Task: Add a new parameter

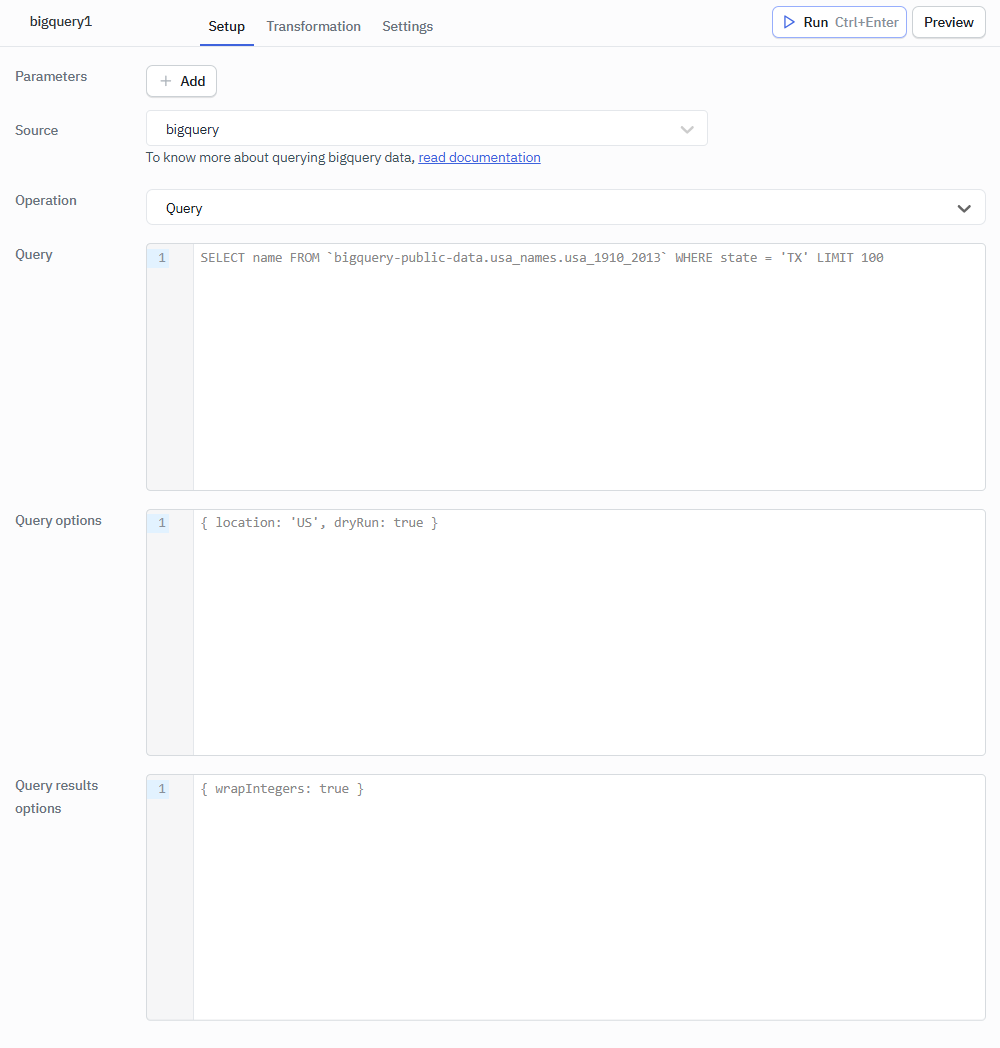Action: pyautogui.click(x=181, y=81)
